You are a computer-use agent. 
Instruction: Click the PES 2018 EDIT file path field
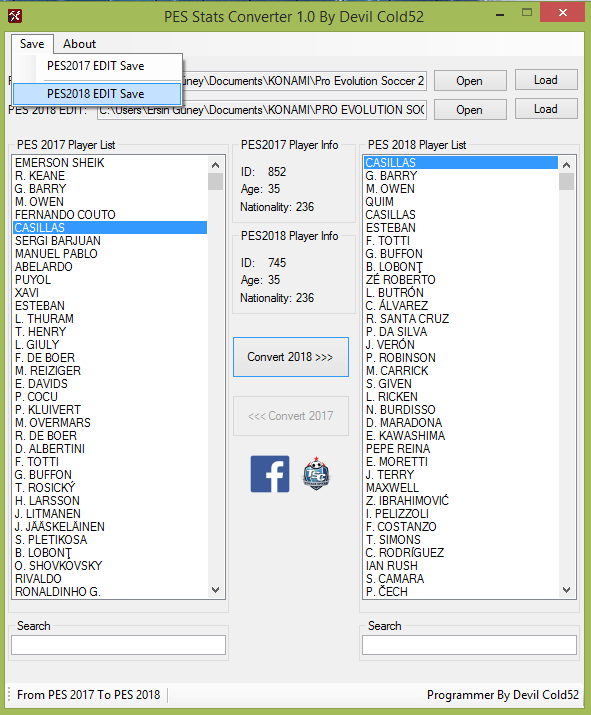click(x=262, y=110)
